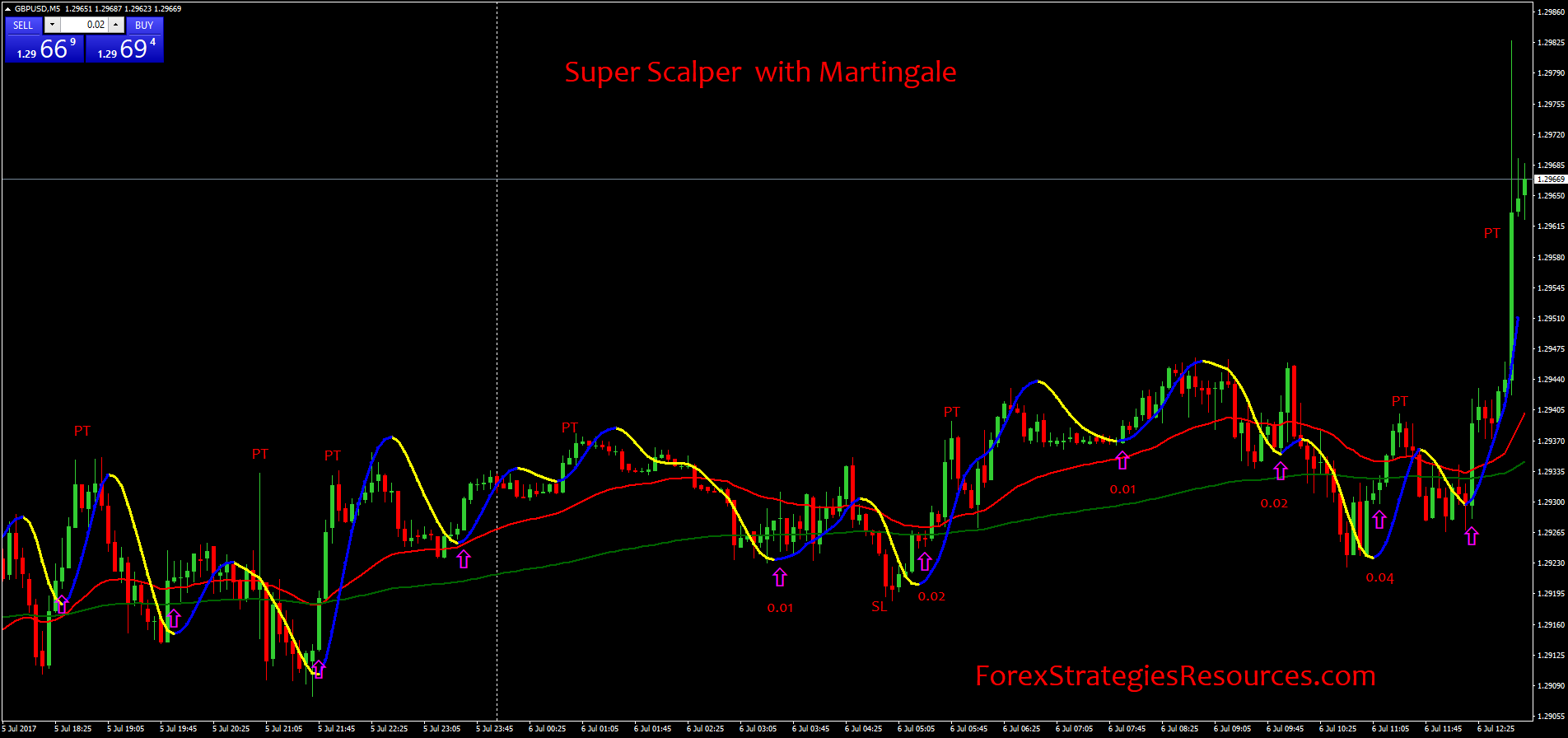
Task: Decrease lot volume with the down arrow
Action: (52, 25)
